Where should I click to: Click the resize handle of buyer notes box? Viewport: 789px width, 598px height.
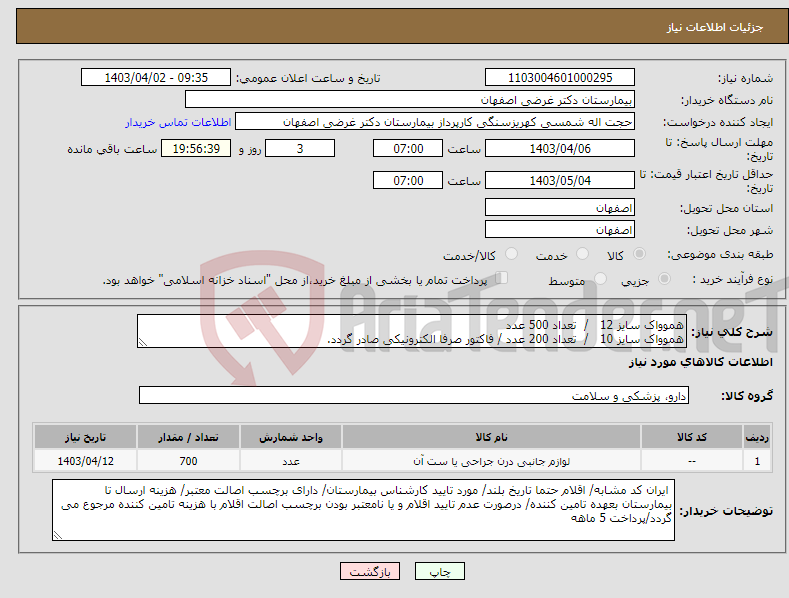[58, 536]
